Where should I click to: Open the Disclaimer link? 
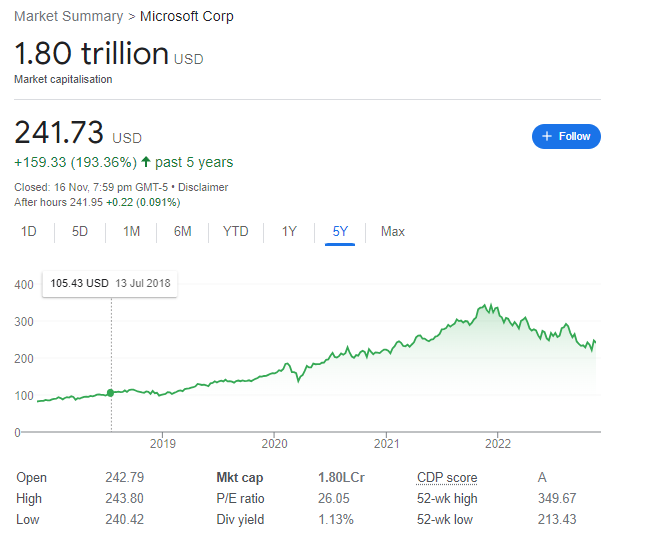click(x=203, y=187)
